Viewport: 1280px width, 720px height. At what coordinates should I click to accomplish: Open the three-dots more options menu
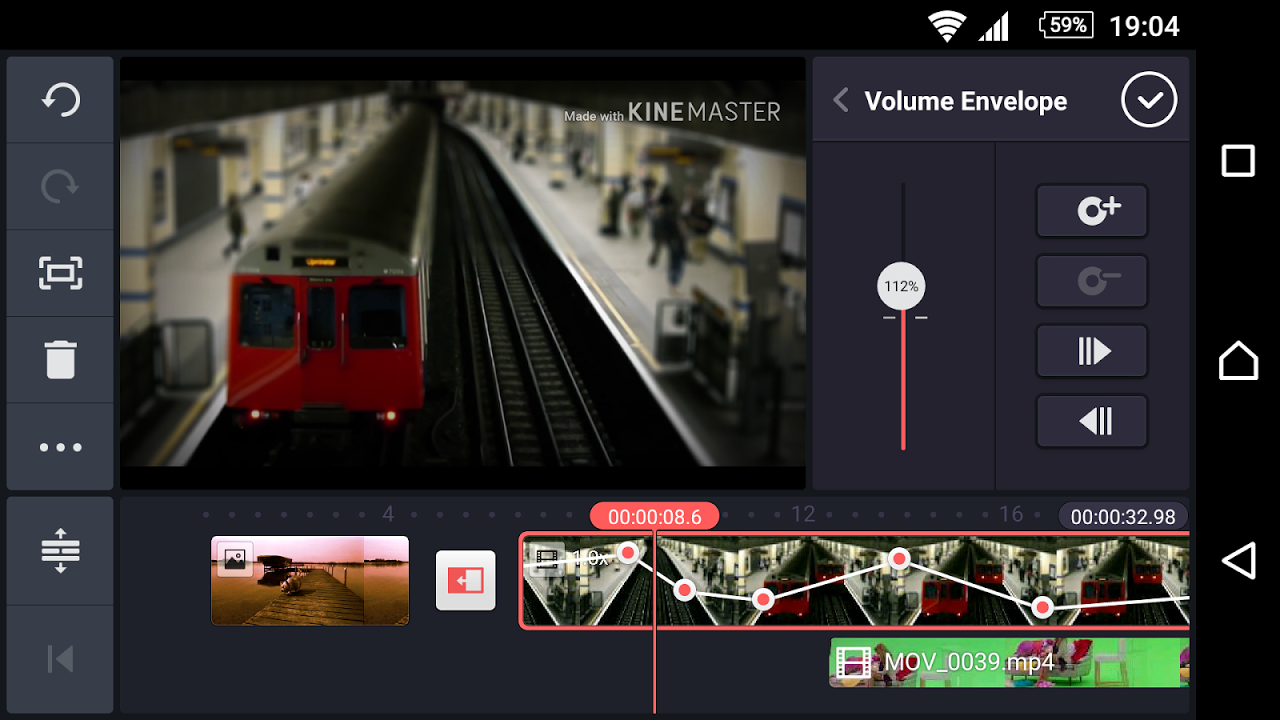coord(60,447)
